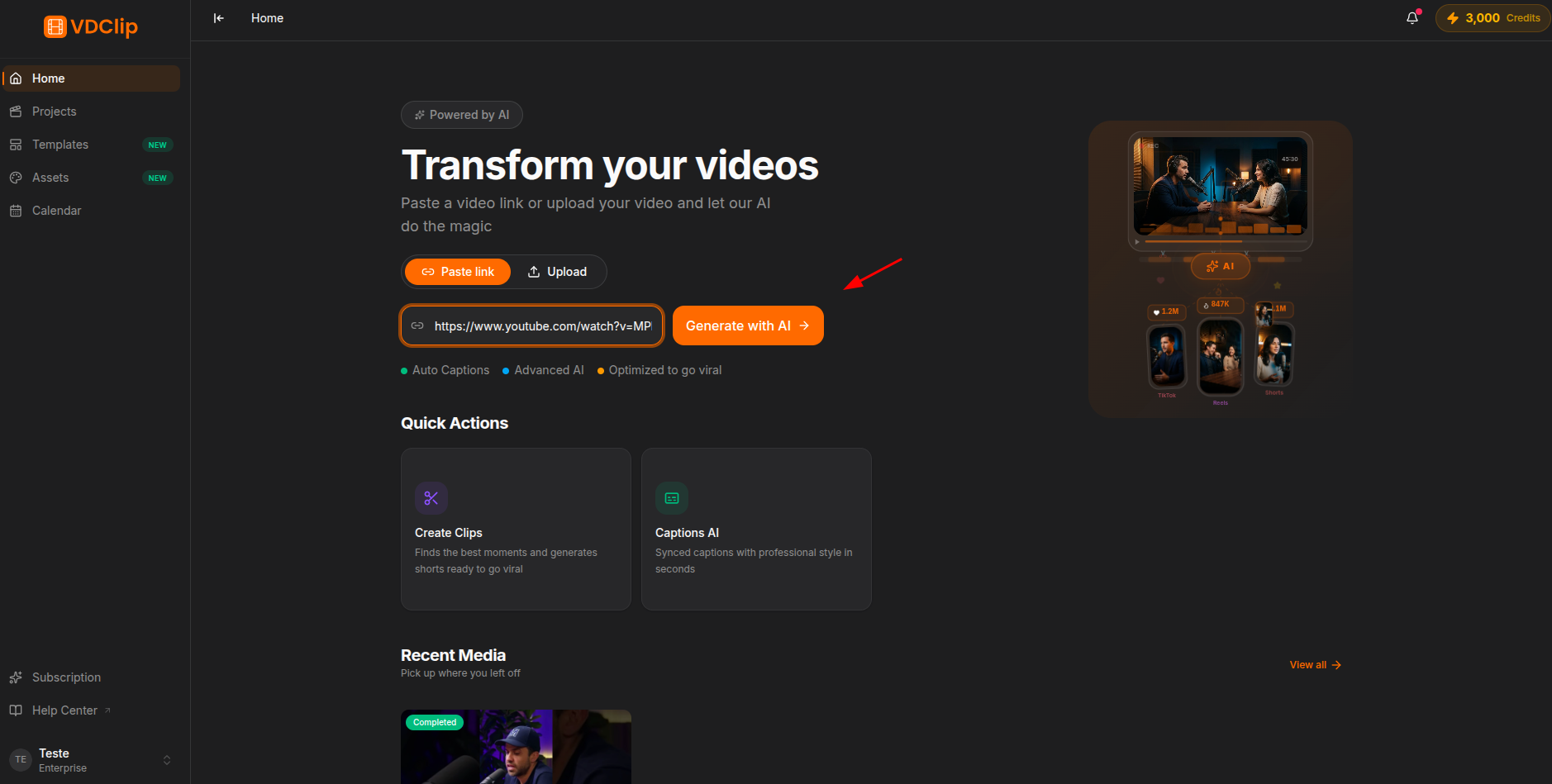
Task: Click the Advanced AI label
Action: 549,370
